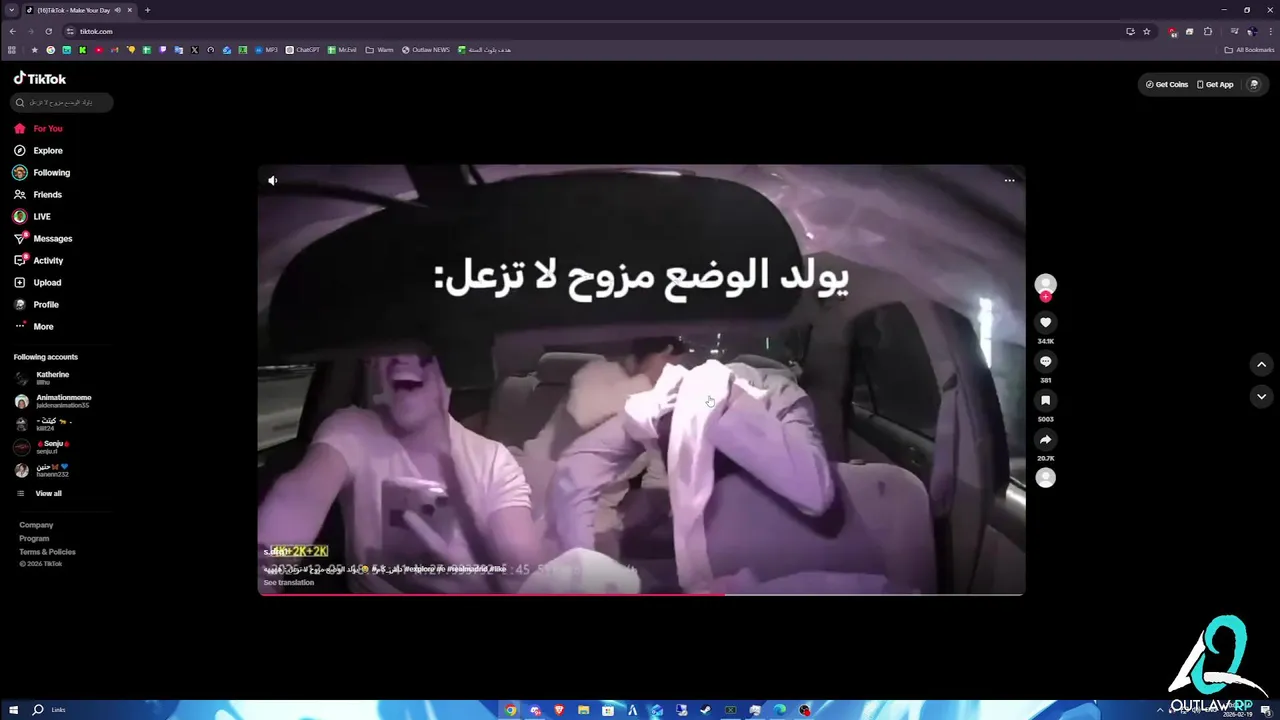Open the LIVE section

click(32, 216)
